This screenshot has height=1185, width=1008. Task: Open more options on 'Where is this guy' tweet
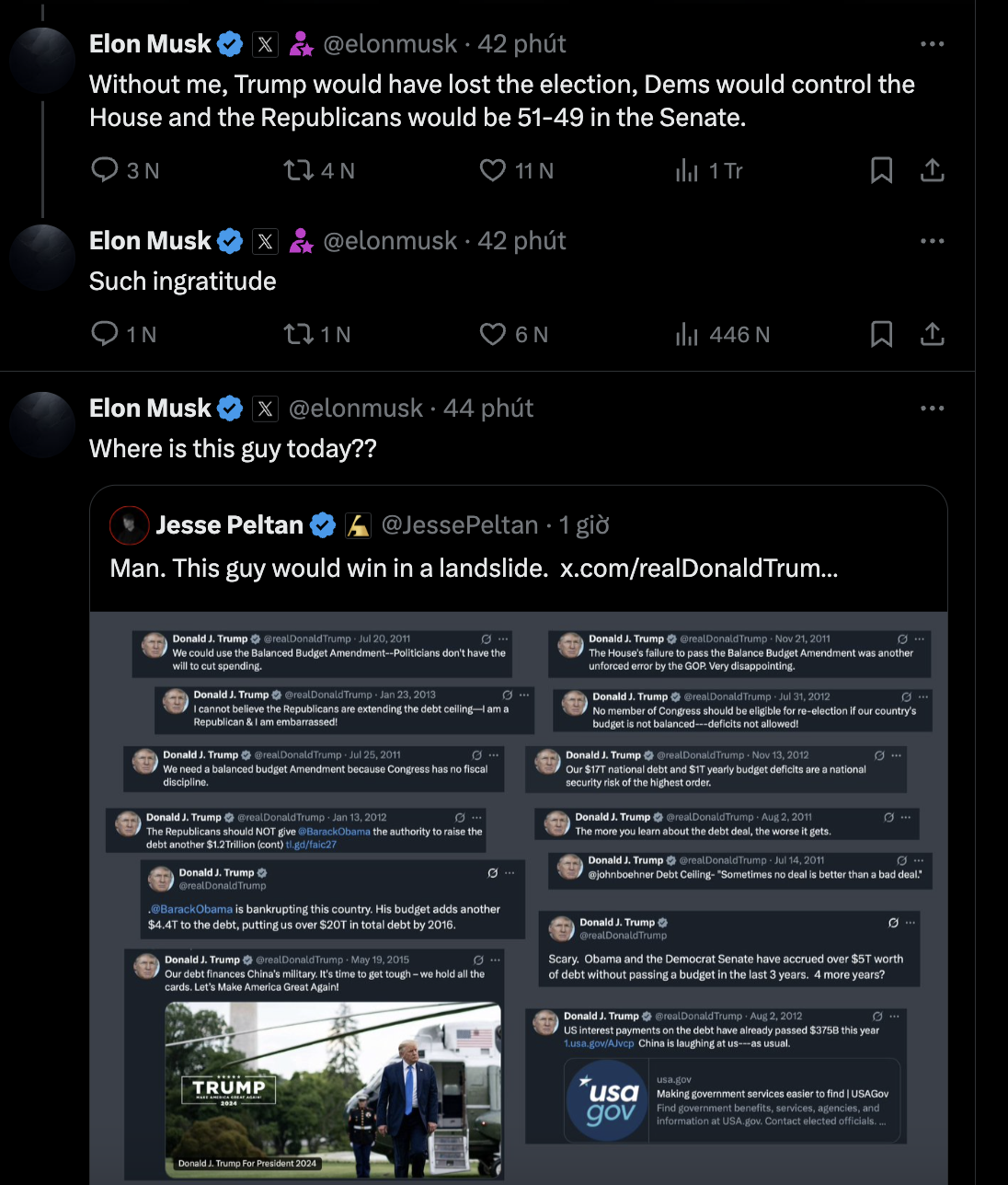point(933,408)
